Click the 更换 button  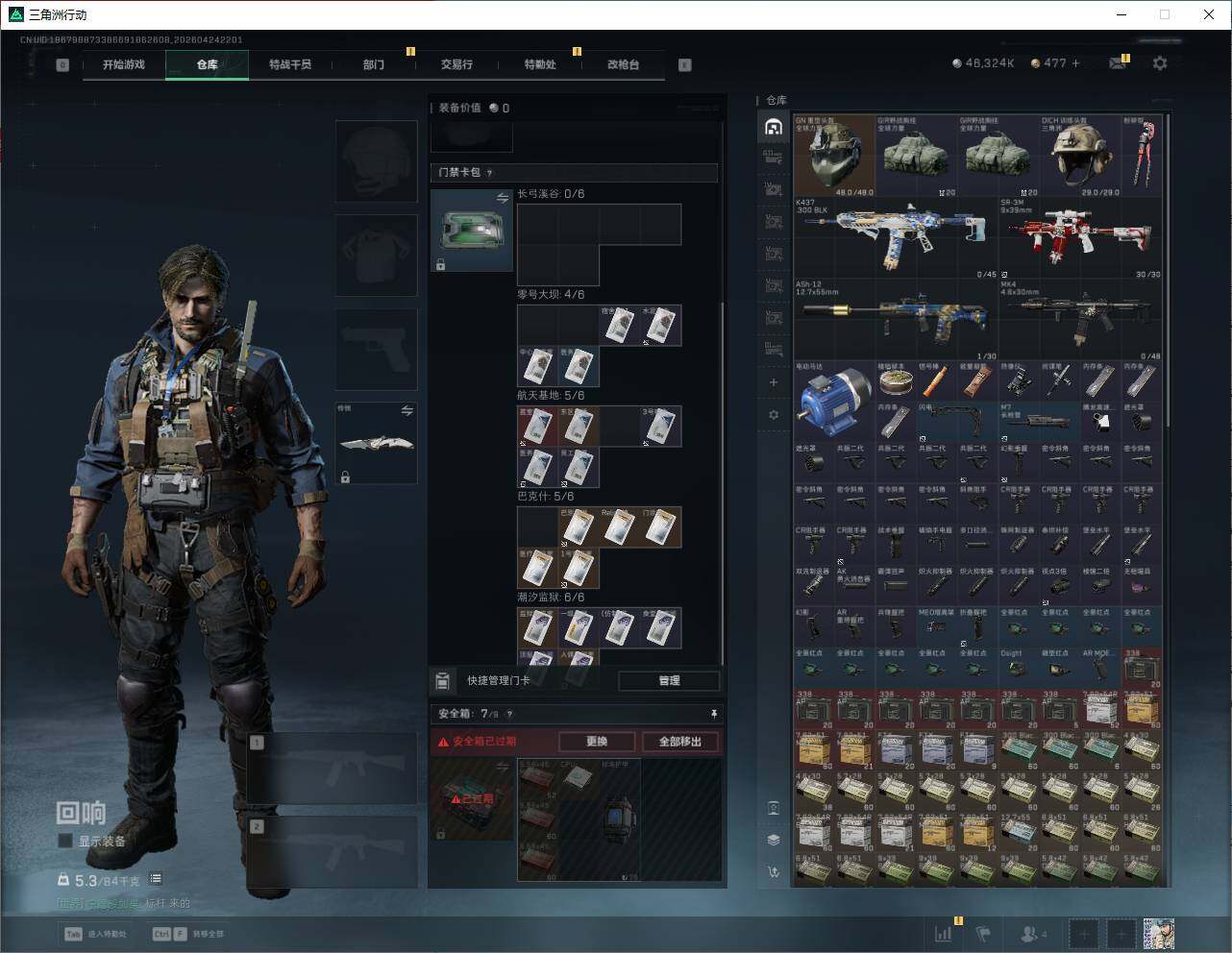tap(597, 742)
